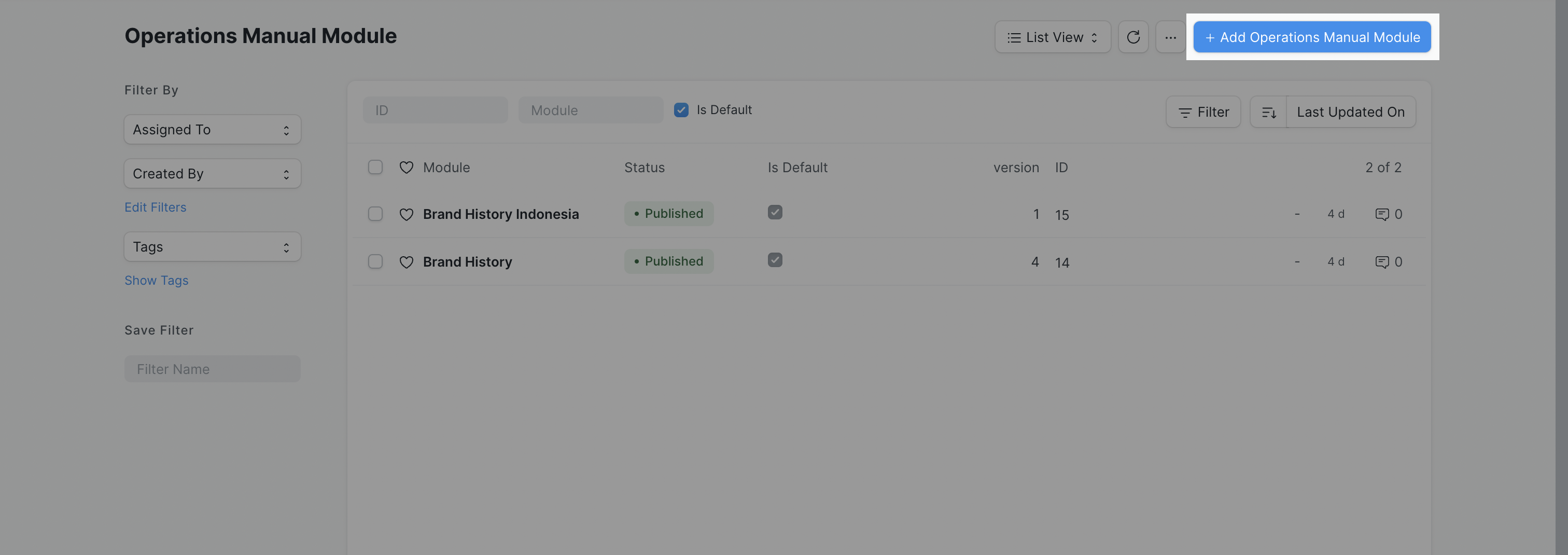
Task: Click heart icon on Brand History row
Action: pyautogui.click(x=406, y=262)
